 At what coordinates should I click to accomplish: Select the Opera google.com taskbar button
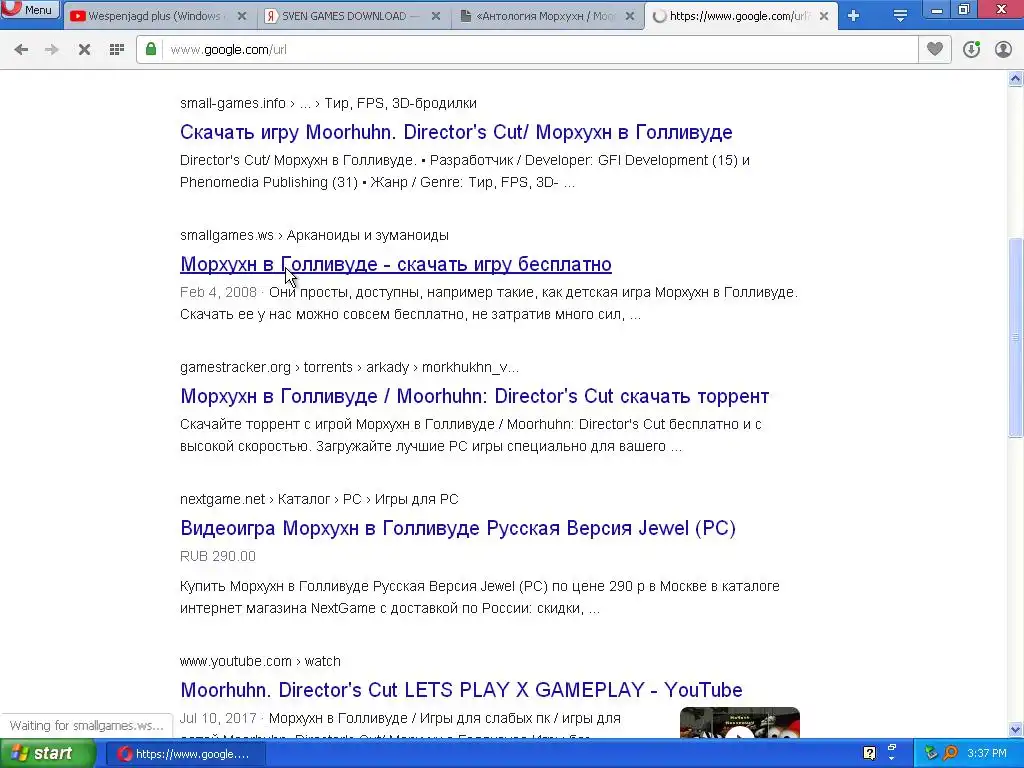(x=184, y=754)
